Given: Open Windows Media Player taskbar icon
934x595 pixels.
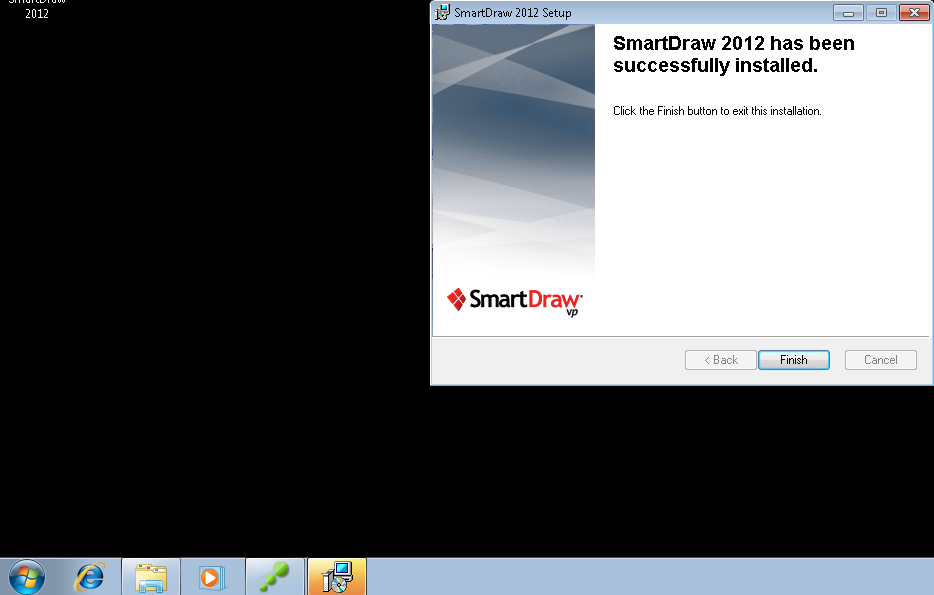Looking at the screenshot, I should coord(212,577).
